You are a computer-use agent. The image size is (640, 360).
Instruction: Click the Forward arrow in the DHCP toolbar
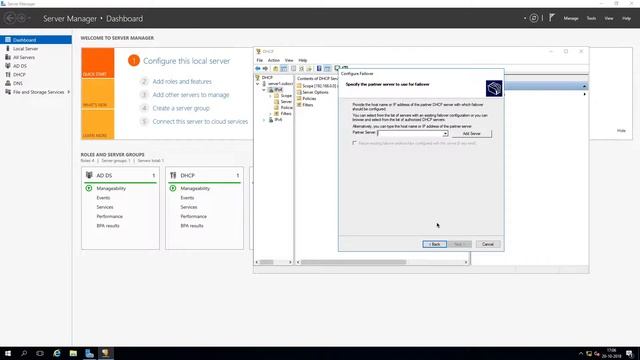265,69
